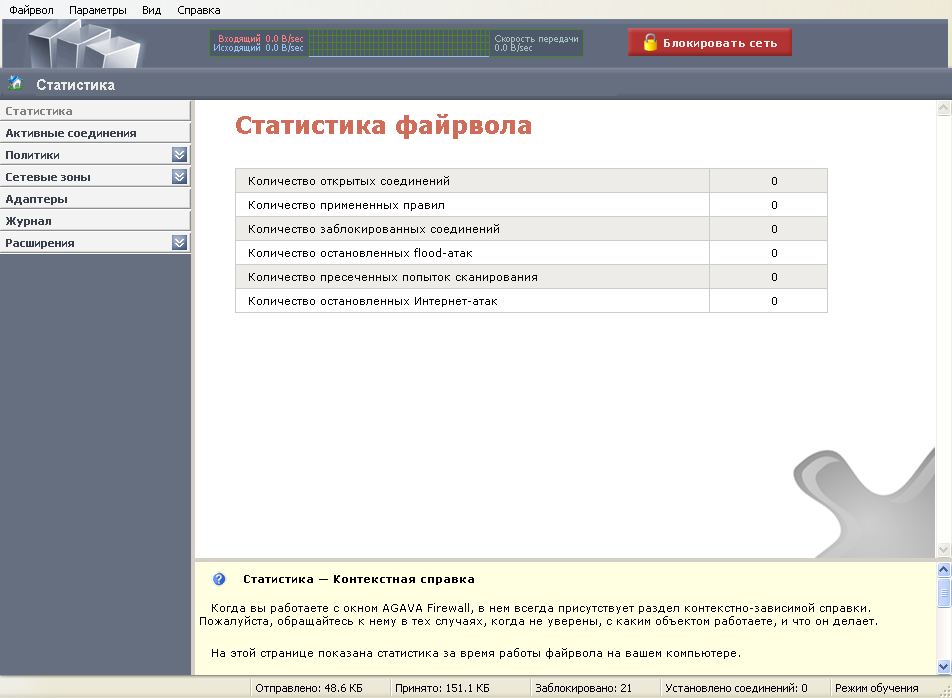
Task: Expand the Сетевые зоны section chevron
Action: (x=179, y=177)
